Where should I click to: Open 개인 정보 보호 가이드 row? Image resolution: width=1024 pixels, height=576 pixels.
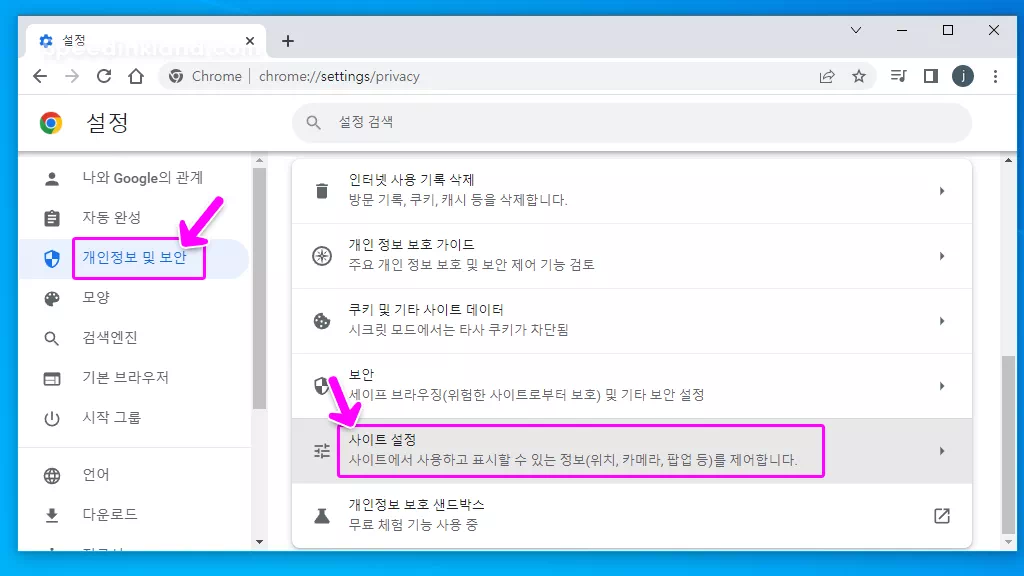coord(632,256)
